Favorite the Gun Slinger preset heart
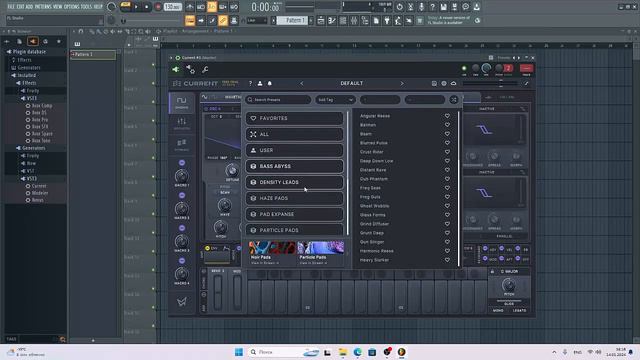640x360 pixels. (447, 242)
